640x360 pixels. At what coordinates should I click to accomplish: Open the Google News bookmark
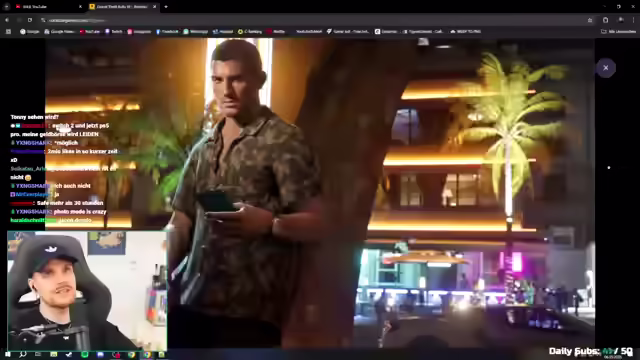(60, 31)
